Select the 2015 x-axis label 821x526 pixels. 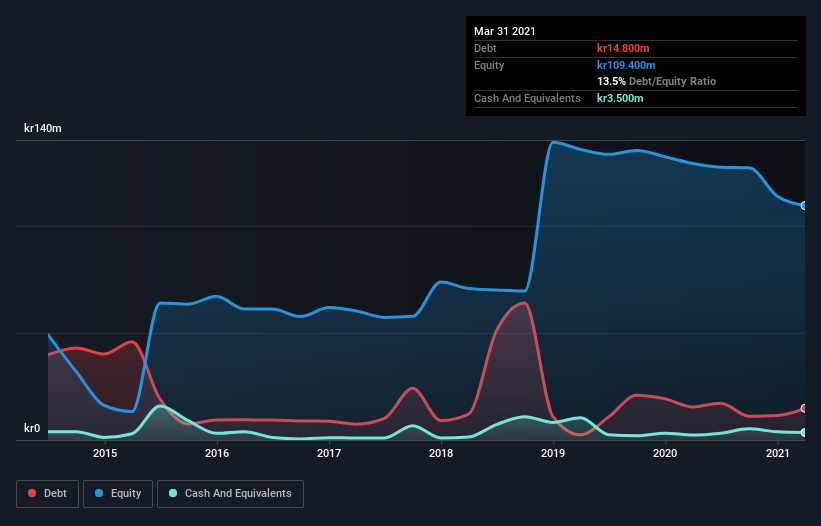click(x=105, y=453)
